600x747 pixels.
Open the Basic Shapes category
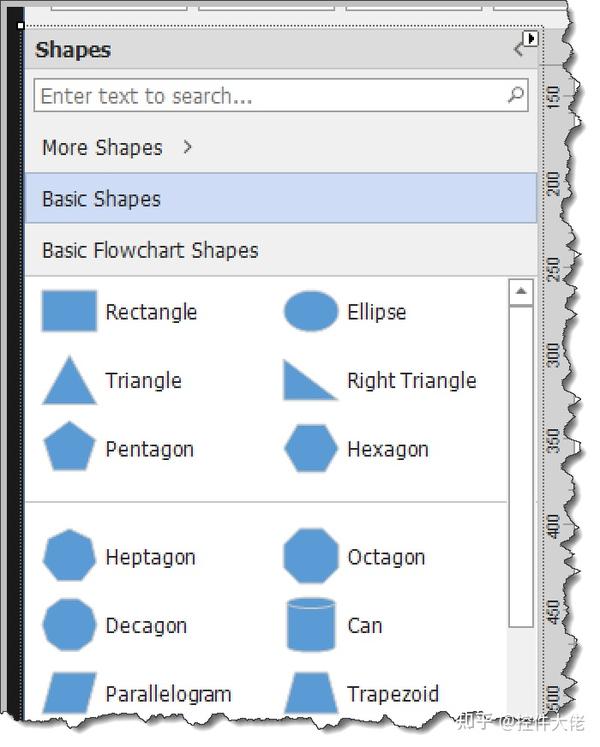(280, 198)
